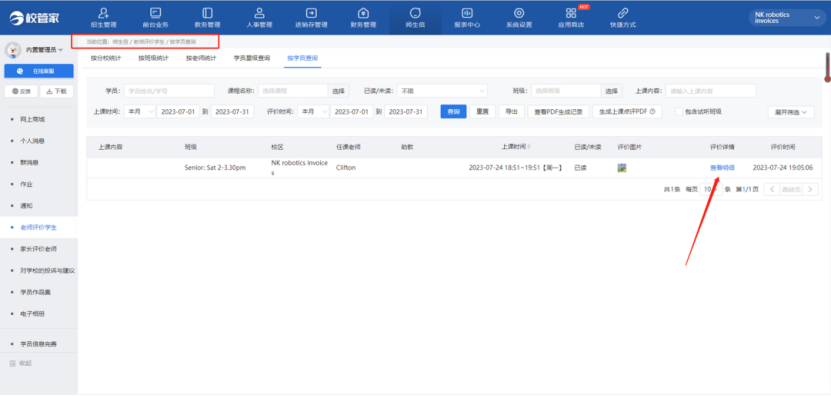This screenshot has width=831, height=396.
Task: Expand the 展开筛选 filter options
Action: pos(791,112)
